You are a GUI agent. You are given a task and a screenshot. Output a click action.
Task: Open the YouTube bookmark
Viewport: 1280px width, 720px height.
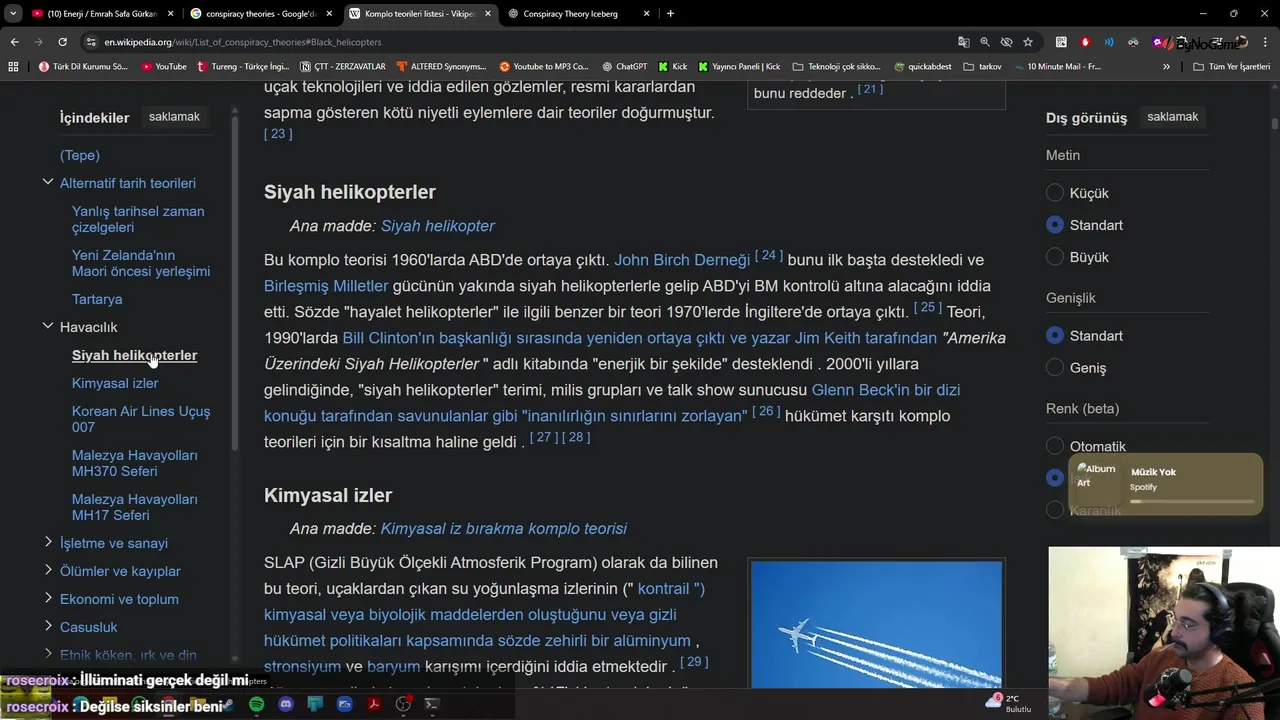click(164, 66)
